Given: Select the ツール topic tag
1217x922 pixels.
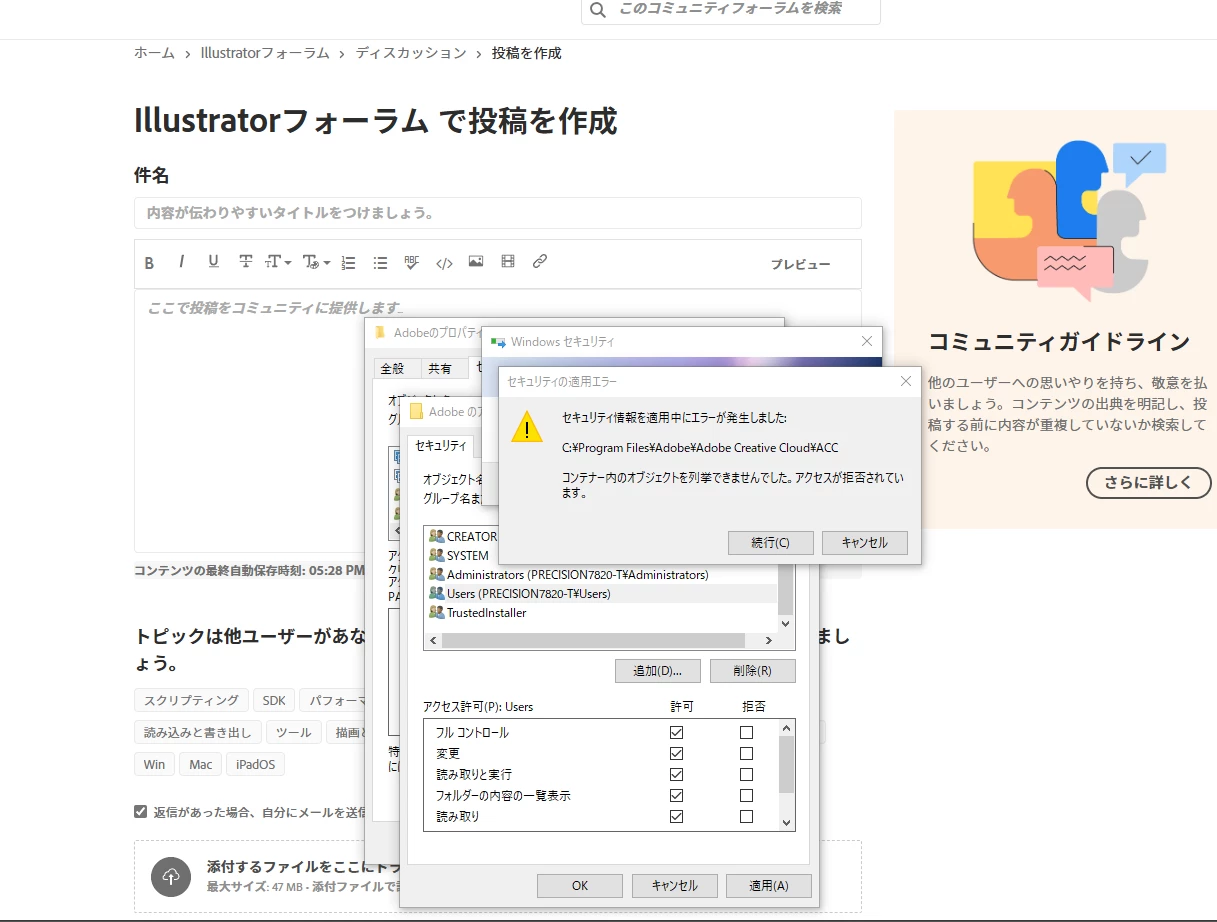Looking at the screenshot, I should point(294,732).
